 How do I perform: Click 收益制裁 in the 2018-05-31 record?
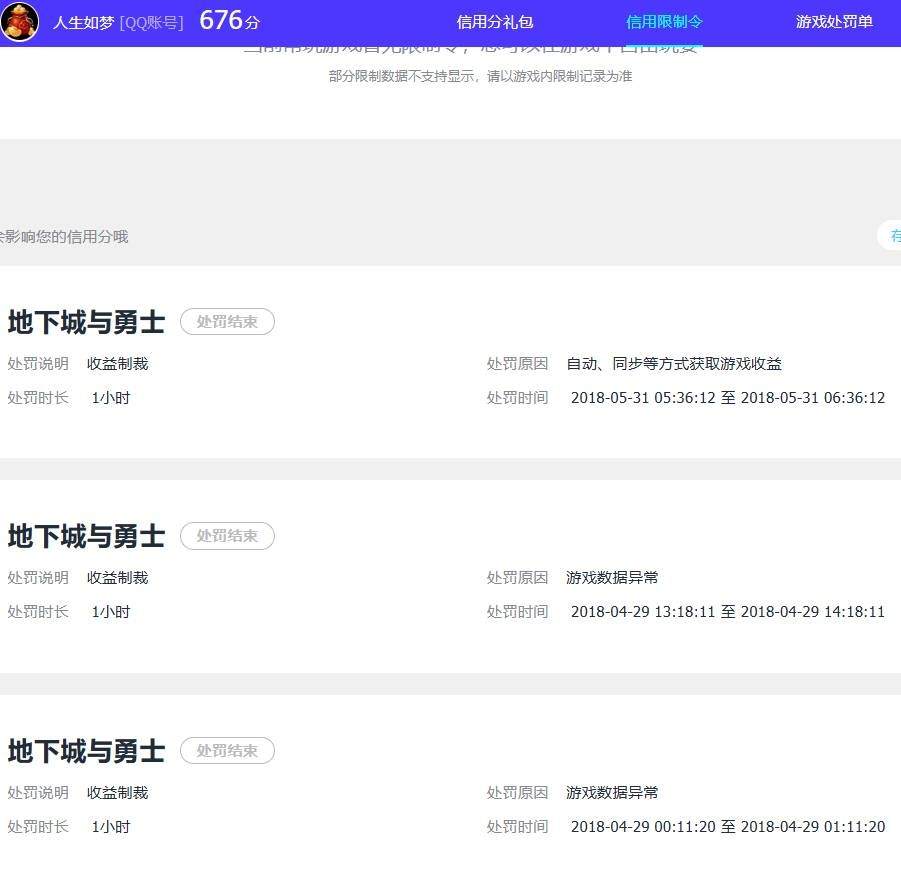coord(118,364)
